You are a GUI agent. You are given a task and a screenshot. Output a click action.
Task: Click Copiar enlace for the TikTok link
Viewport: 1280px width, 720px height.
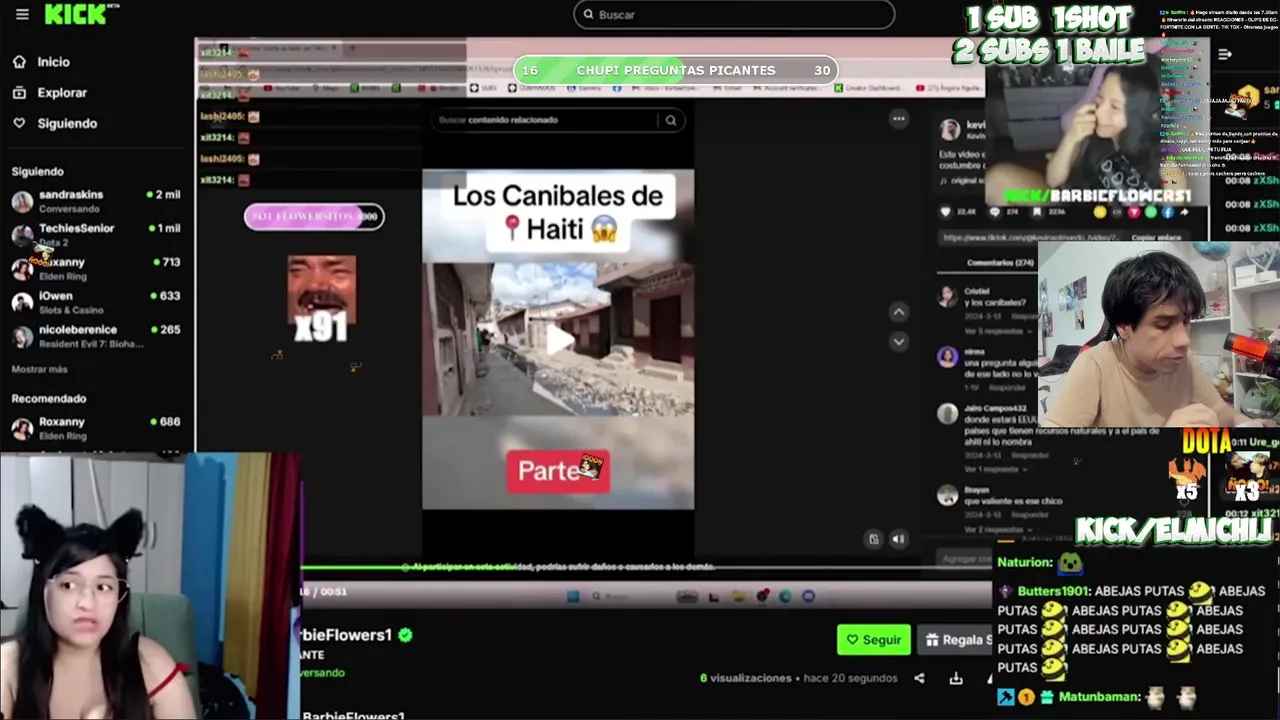pos(1155,238)
